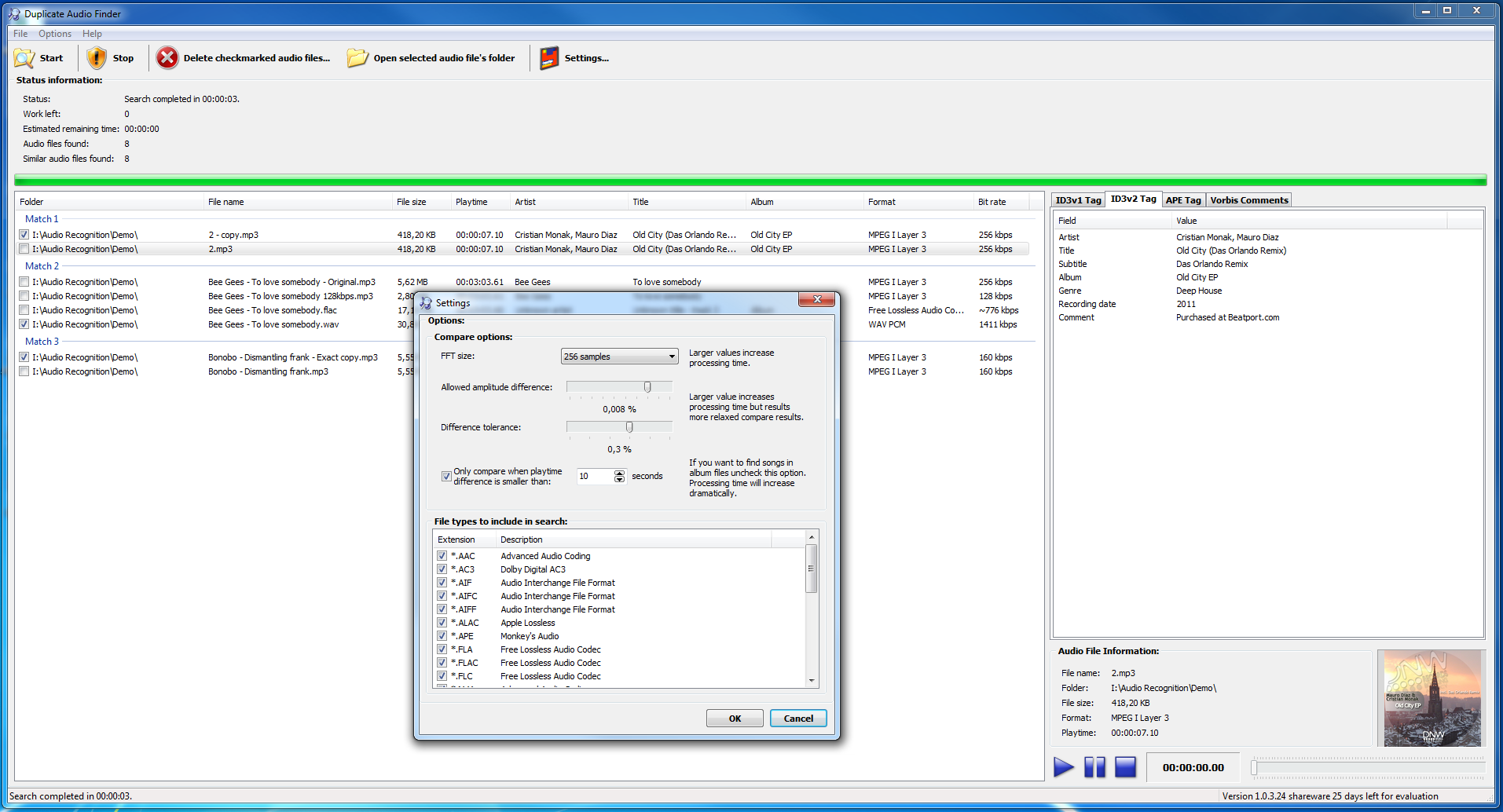Confirm settings with the OK button
Image resolution: width=1503 pixels, height=812 pixels.
[735, 719]
